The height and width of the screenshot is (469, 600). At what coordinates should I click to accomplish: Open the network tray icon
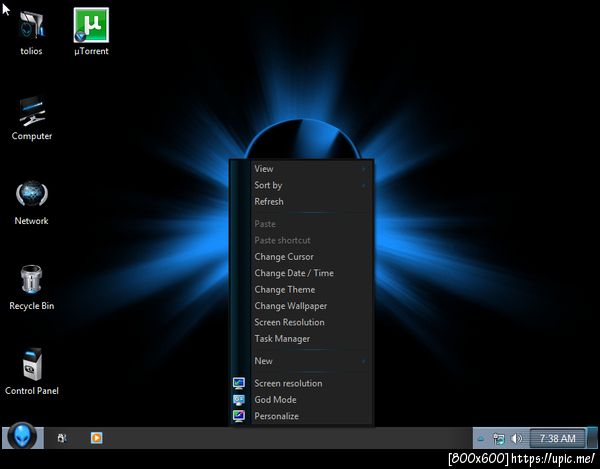pyautogui.click(x=499, y=439)
